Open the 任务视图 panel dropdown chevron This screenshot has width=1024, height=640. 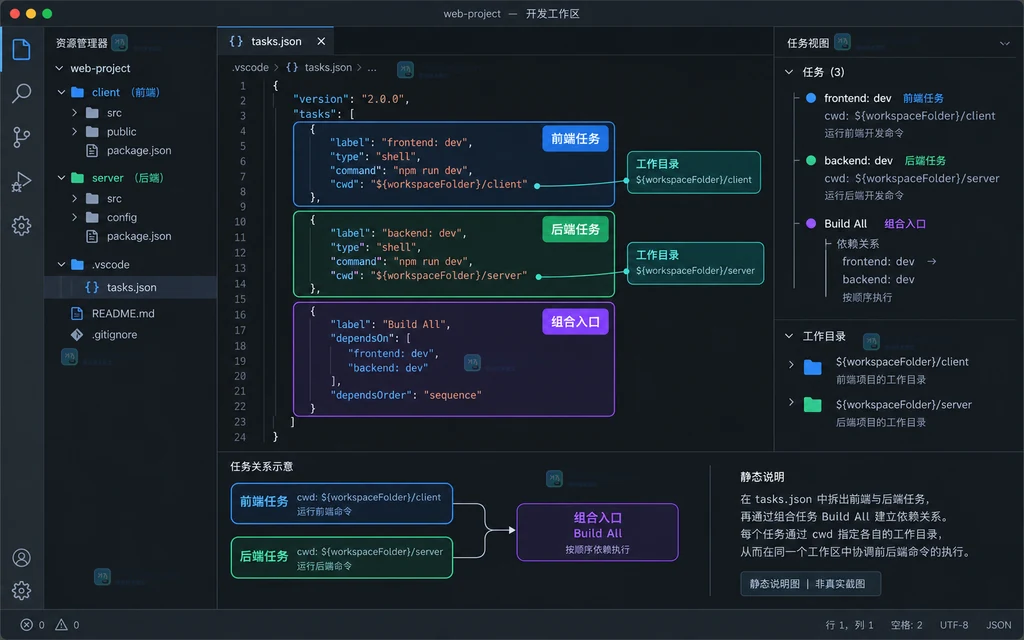pyautogui.click(x=1004, y=44)
